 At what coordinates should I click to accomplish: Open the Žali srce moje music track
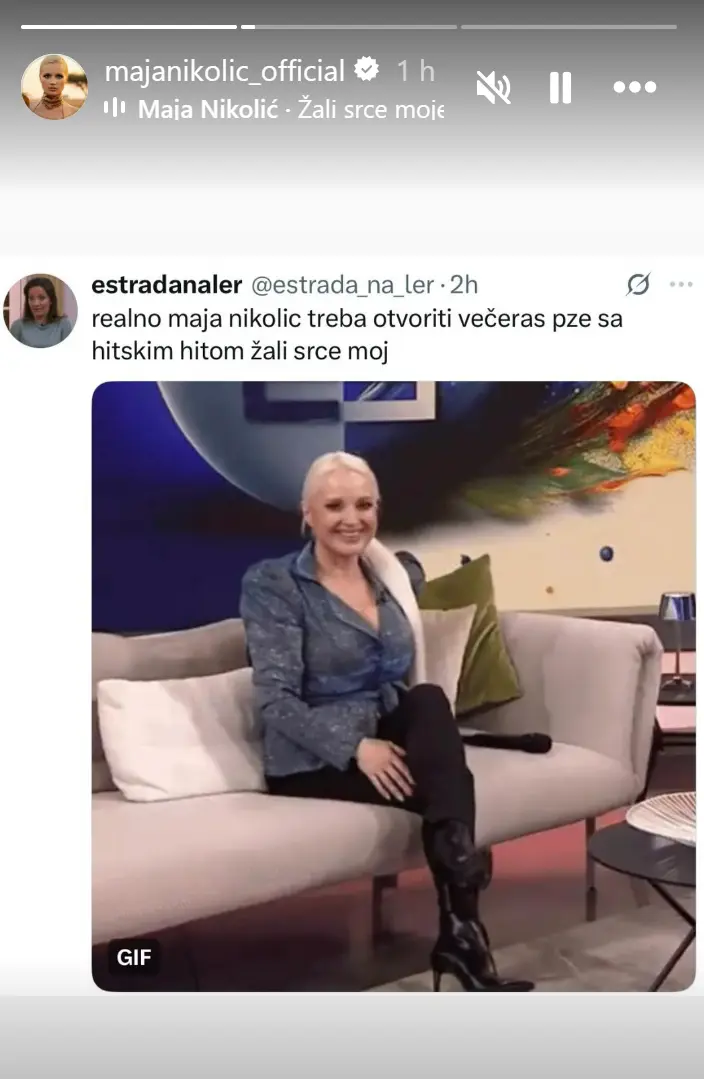(290, 109)
